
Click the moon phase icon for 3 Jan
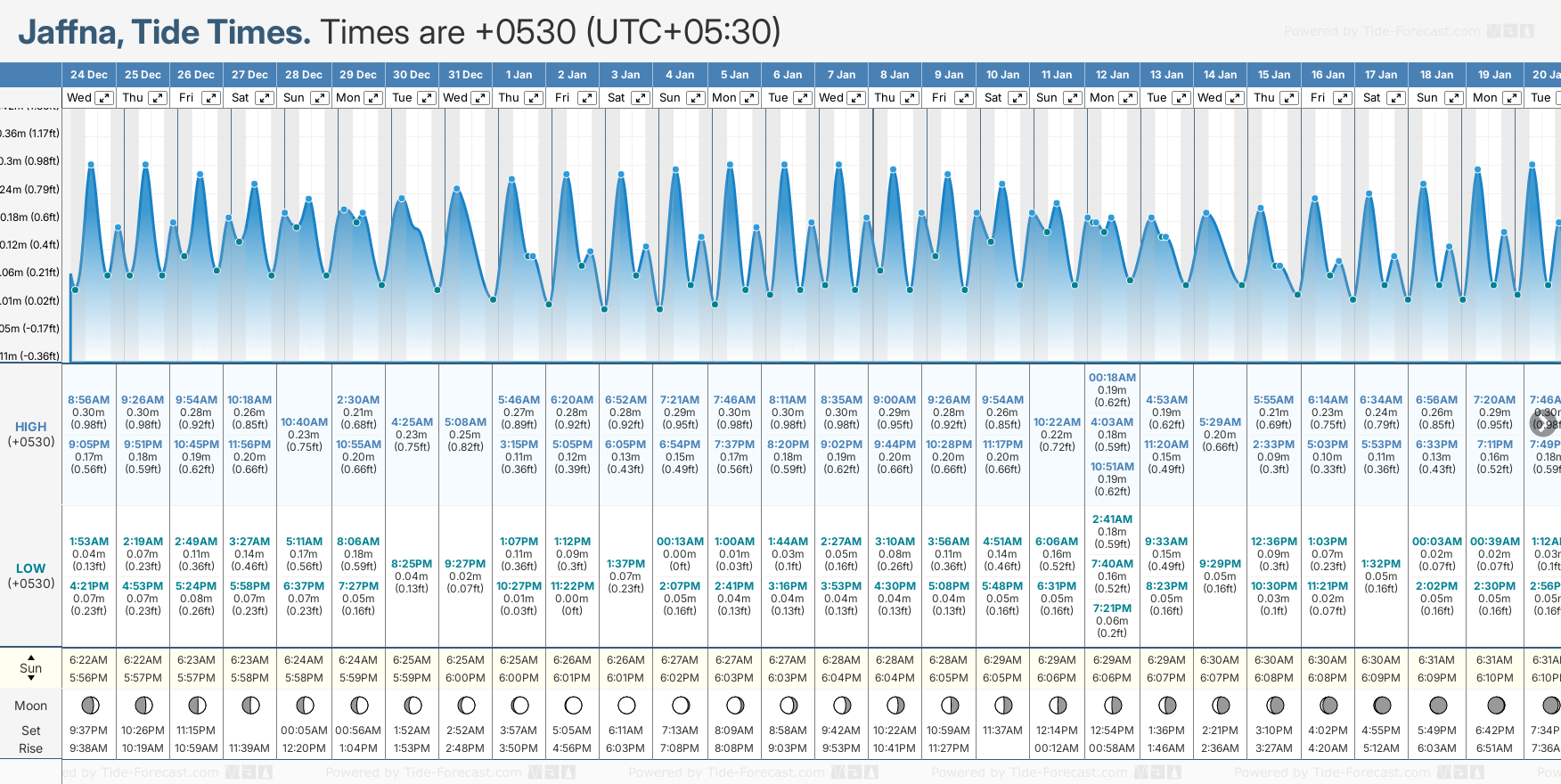pyautogui.click(x=626, y=706)
